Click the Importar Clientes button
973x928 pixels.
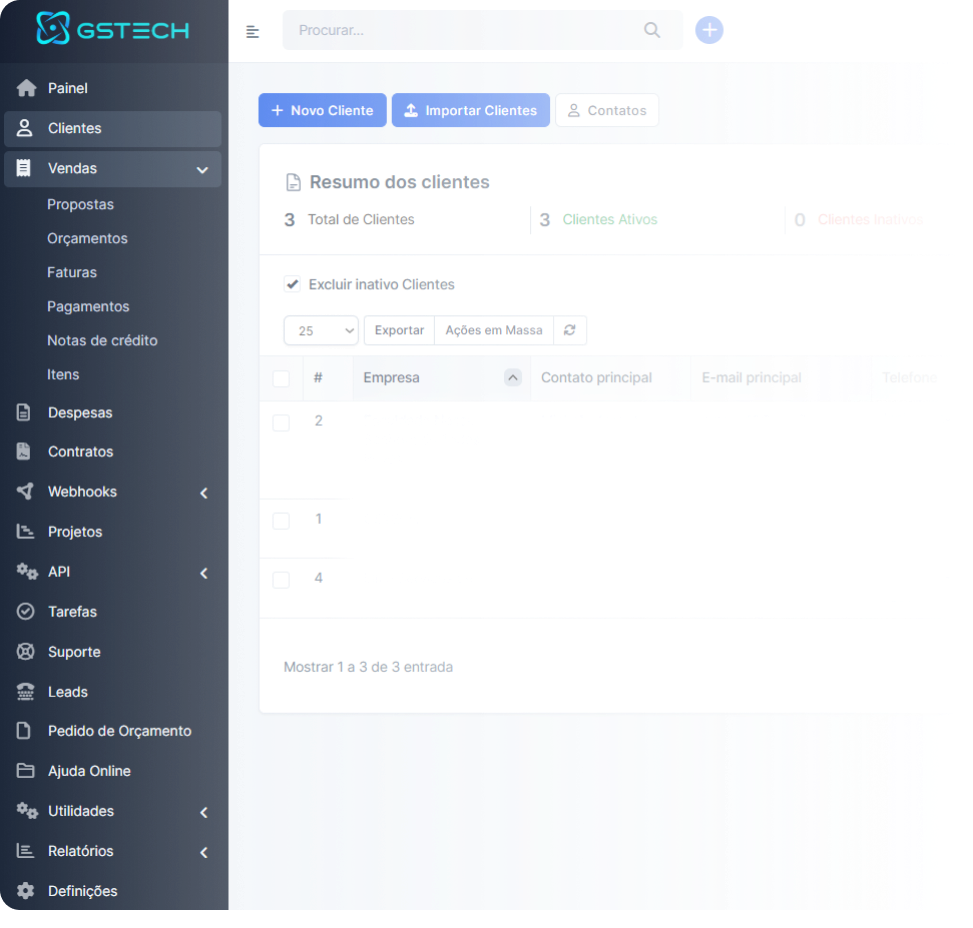tap(470, 111)
